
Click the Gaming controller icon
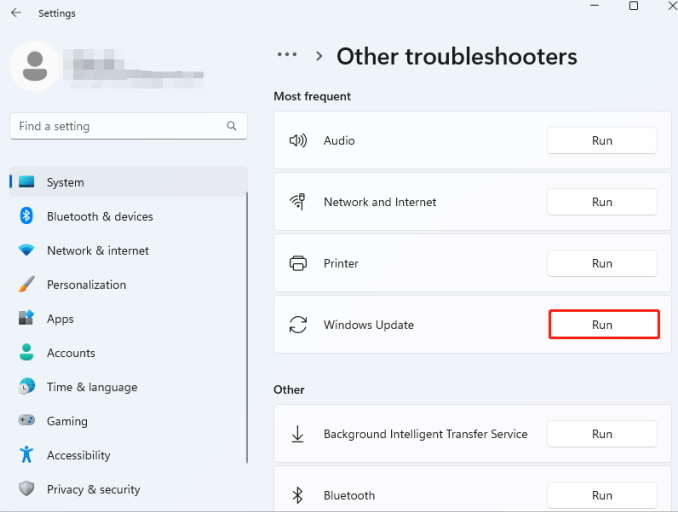pyautogui.click(x=27, y=421)
